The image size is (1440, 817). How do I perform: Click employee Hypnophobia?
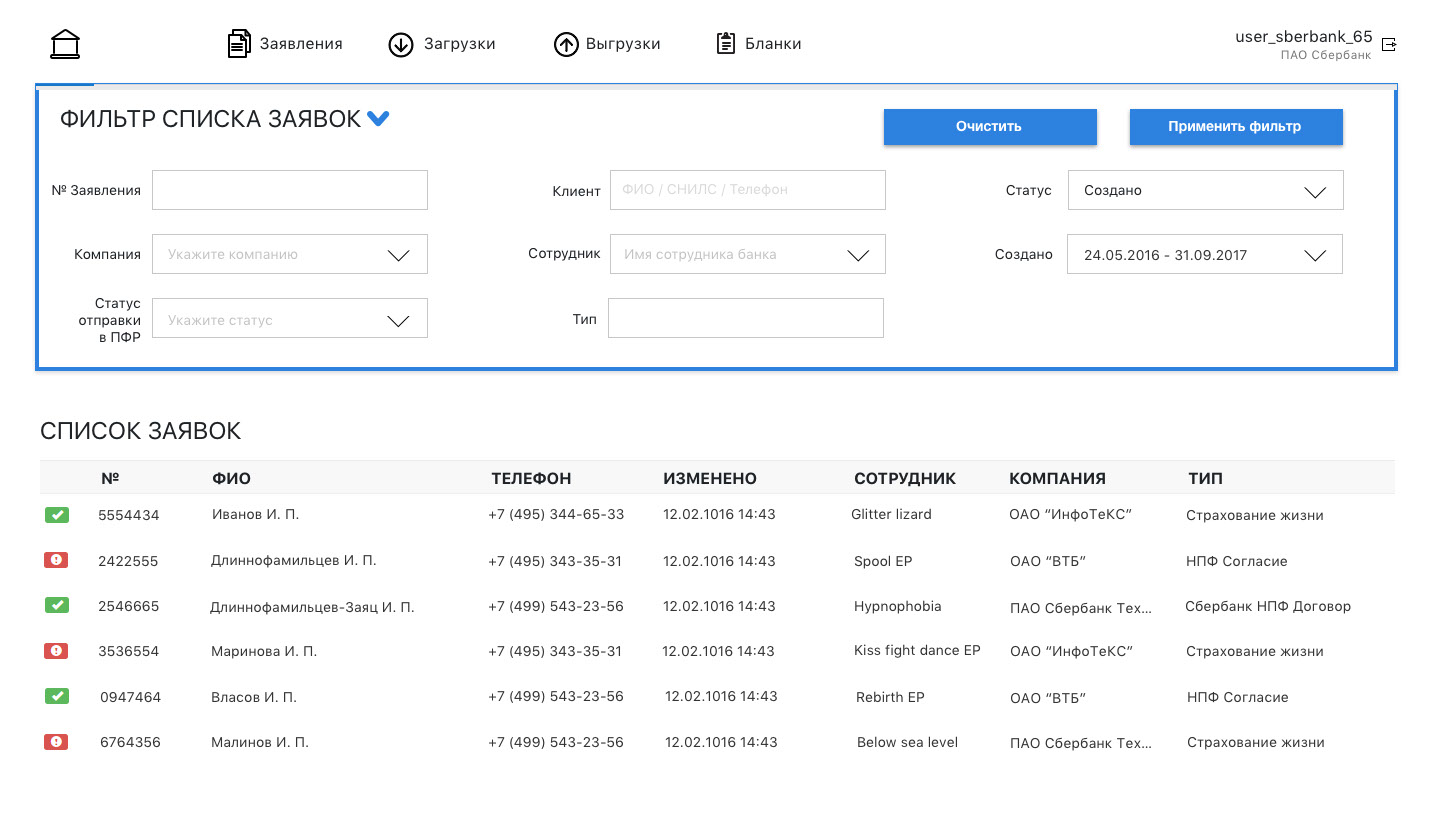[x=898, y=606]
